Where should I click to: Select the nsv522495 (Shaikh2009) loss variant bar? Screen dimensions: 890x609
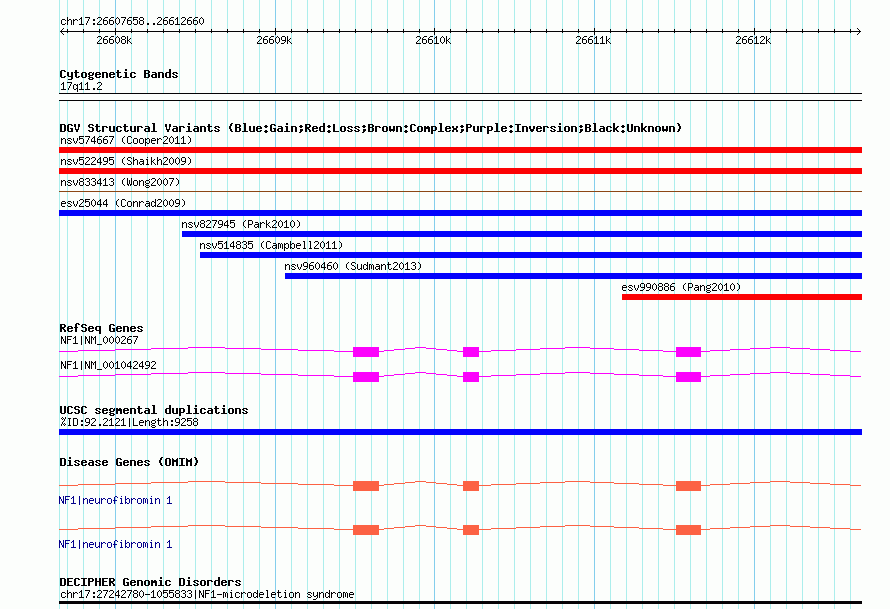pyautogui.click(x=460, y=171)
